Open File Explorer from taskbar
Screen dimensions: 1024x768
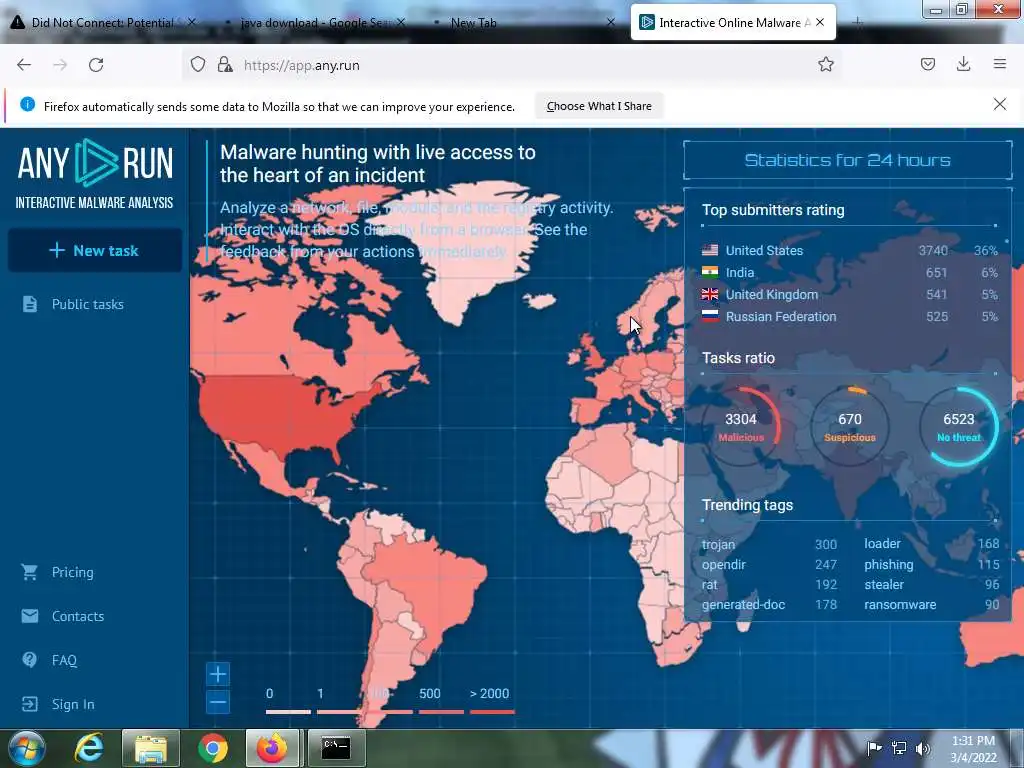pyautogui.click(x=151, y=748)
